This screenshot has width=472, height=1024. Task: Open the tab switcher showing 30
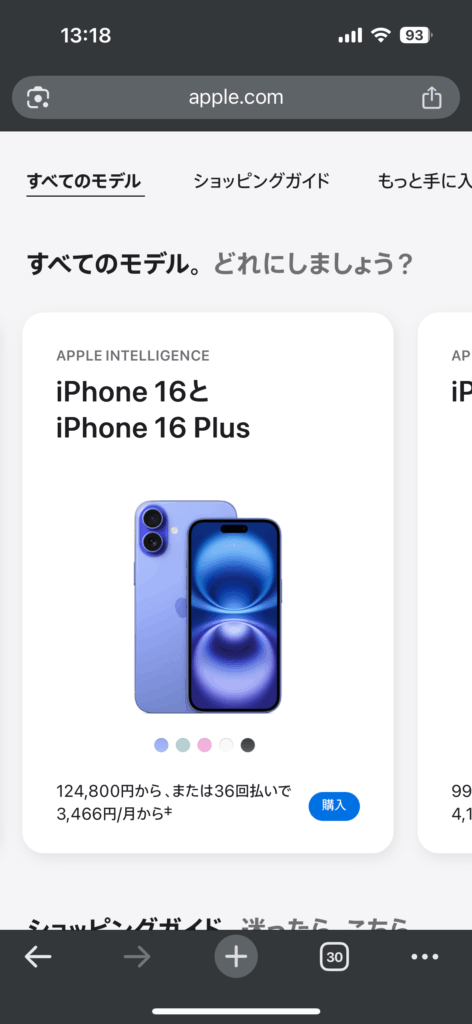[x=334, y=957]
